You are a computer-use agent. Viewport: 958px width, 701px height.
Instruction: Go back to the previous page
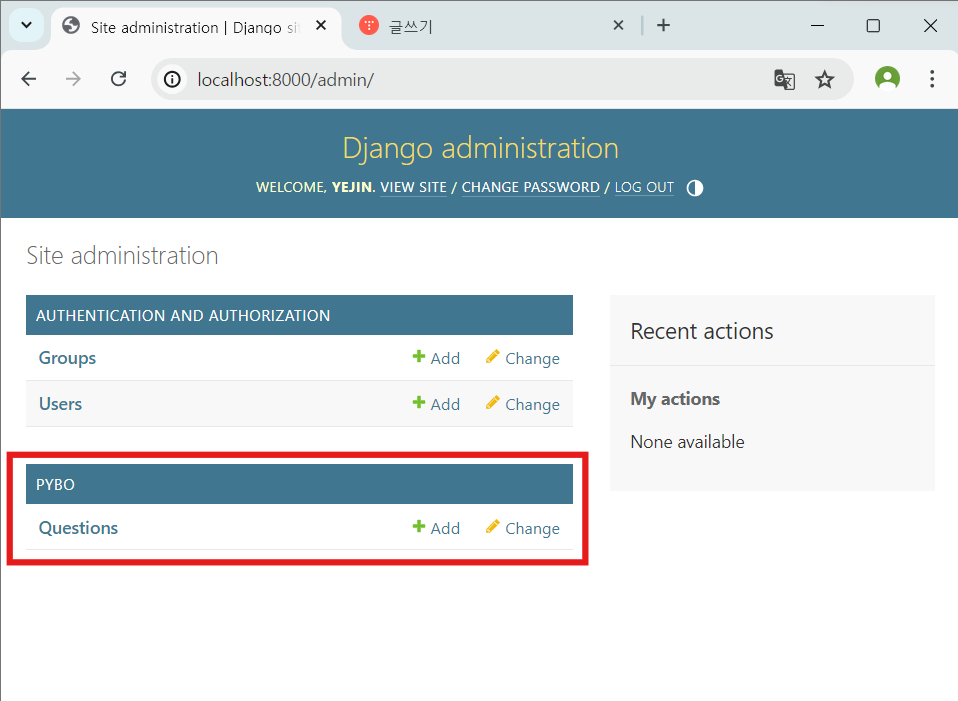[x=29, y=79]
